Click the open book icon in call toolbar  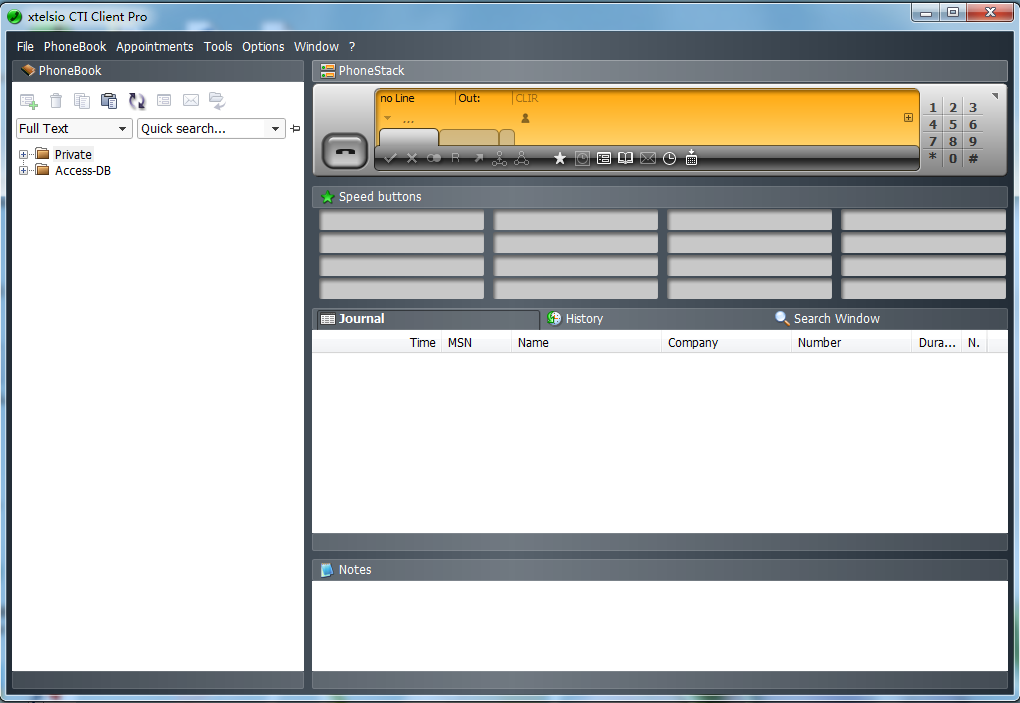tap(625, 158)
